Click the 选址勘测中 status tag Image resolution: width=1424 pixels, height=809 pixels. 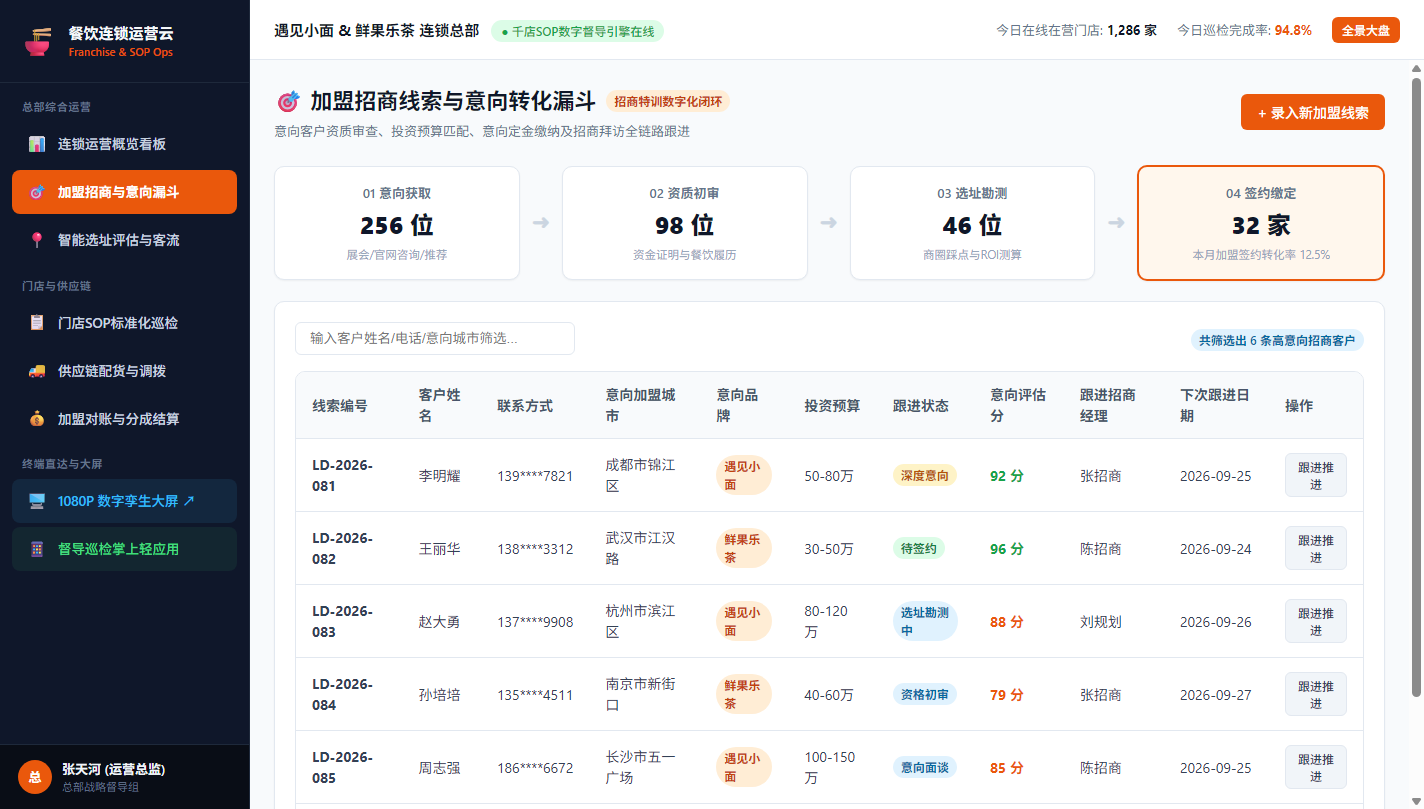click(x=925, y=621)
